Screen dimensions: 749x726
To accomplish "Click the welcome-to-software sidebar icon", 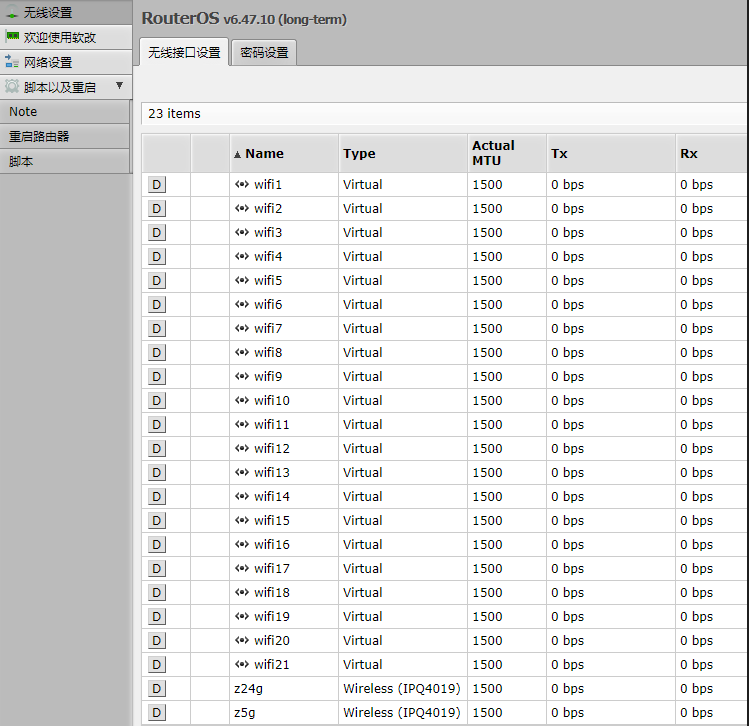I will pyautogui.click(x=12, y=37).
